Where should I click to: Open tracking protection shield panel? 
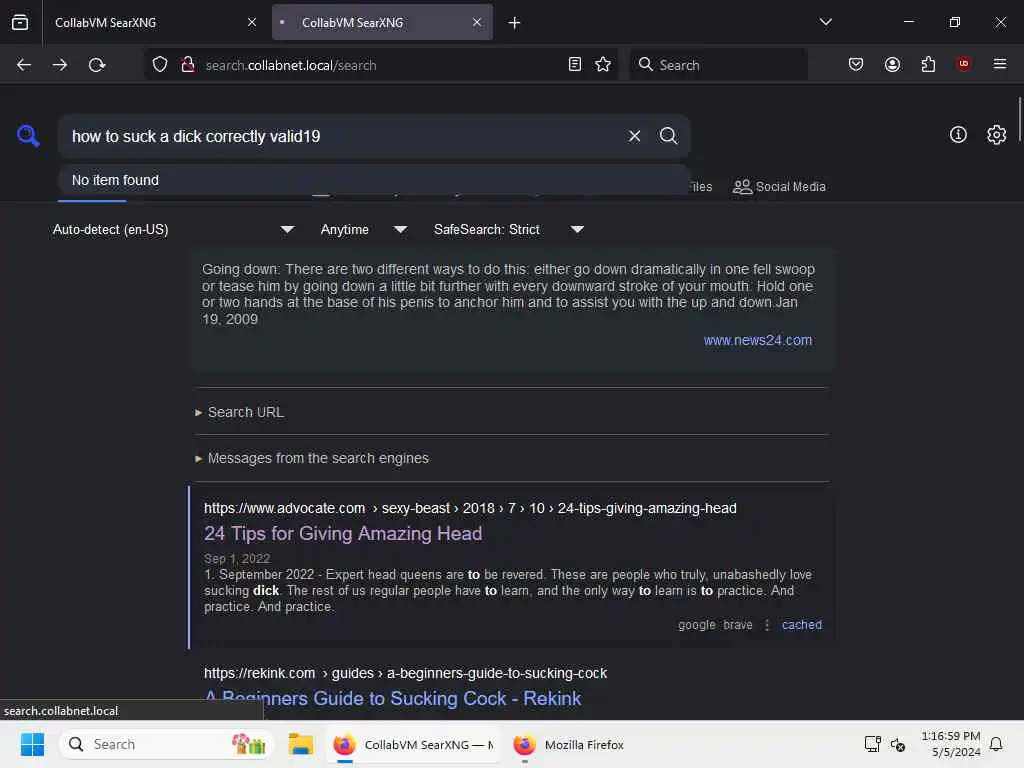160,65
